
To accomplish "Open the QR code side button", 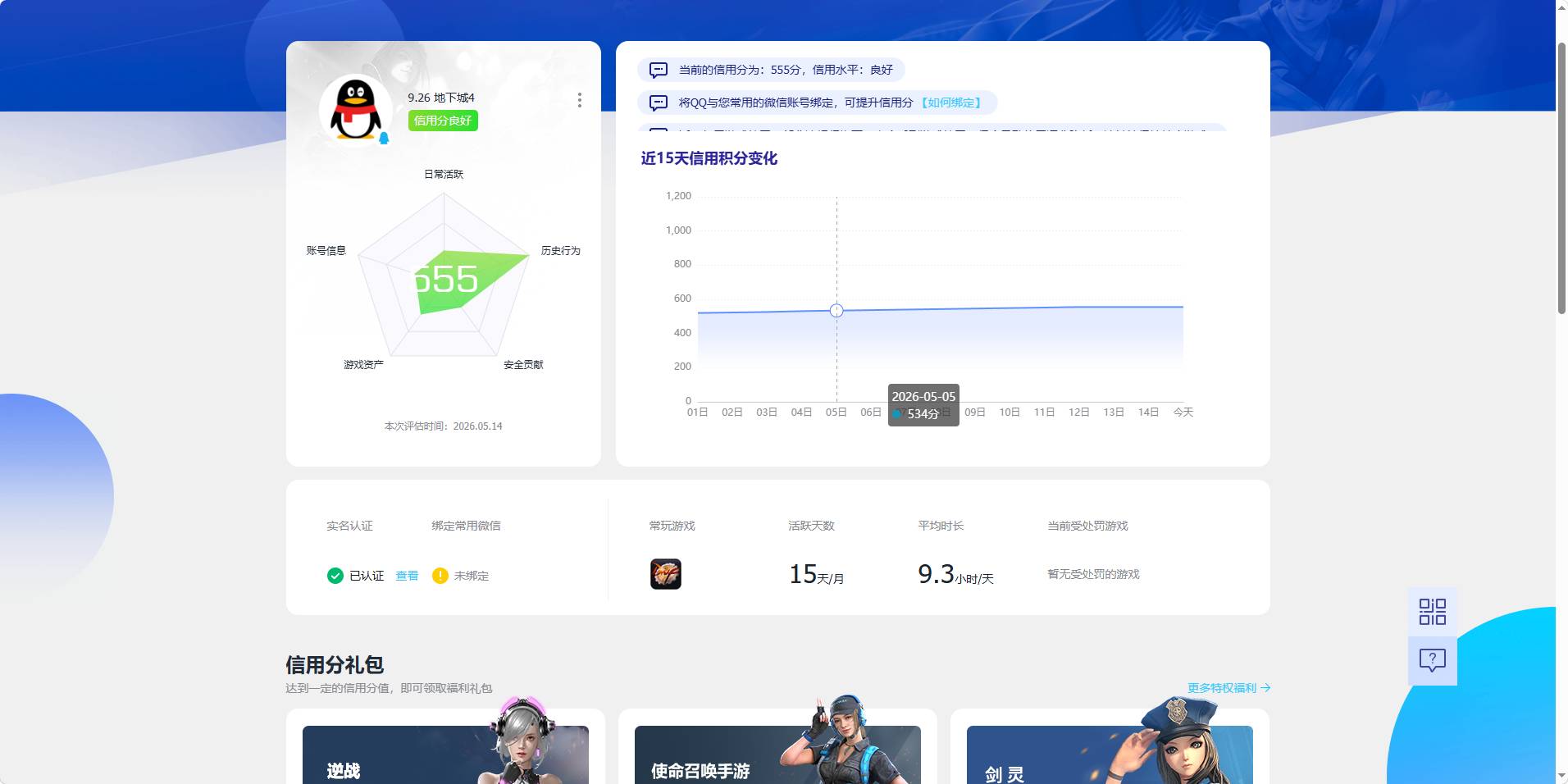I will coord(1433,612).
